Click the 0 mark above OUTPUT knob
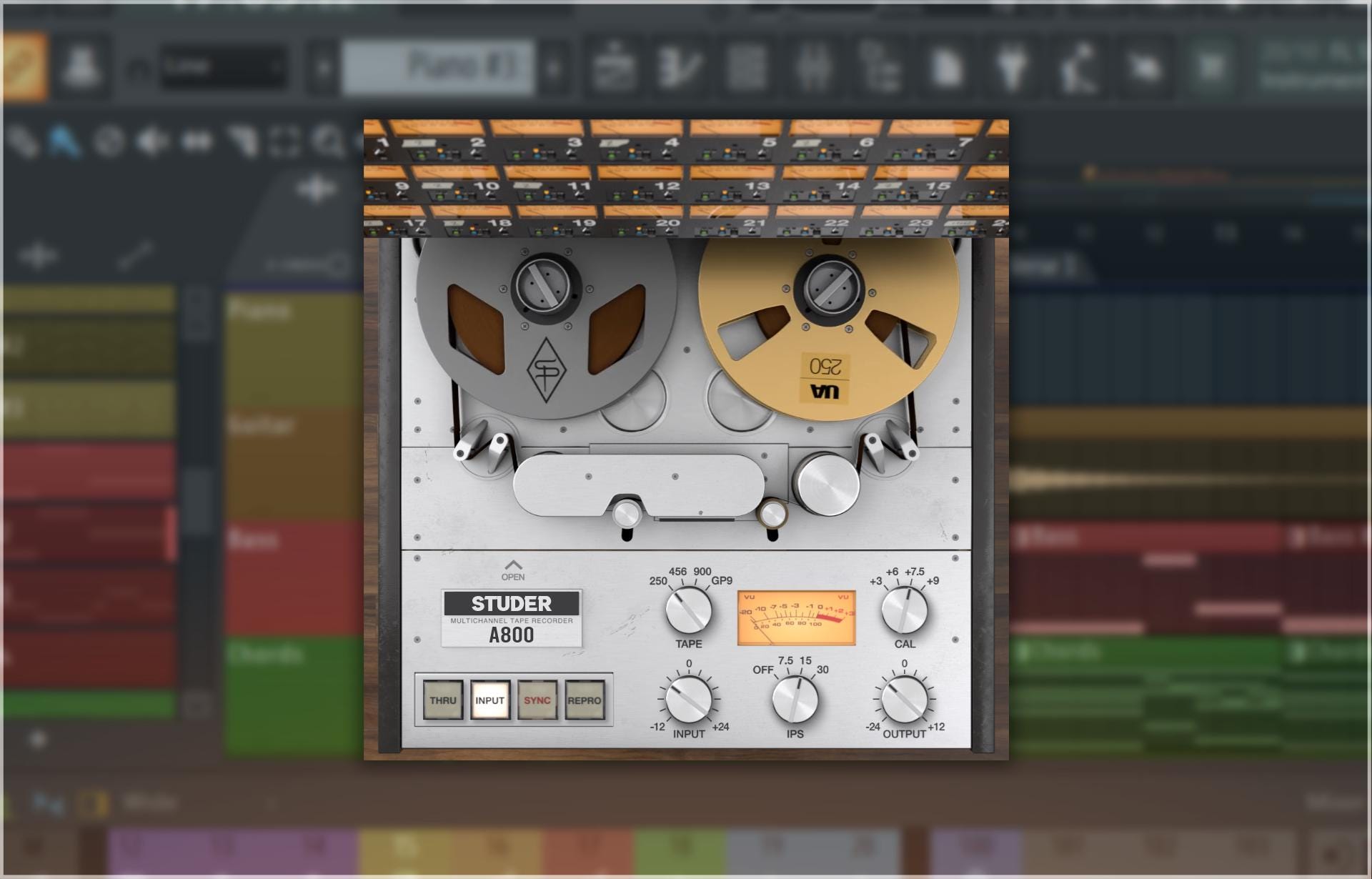1372x879 pixels. click(x=905, y=664)
